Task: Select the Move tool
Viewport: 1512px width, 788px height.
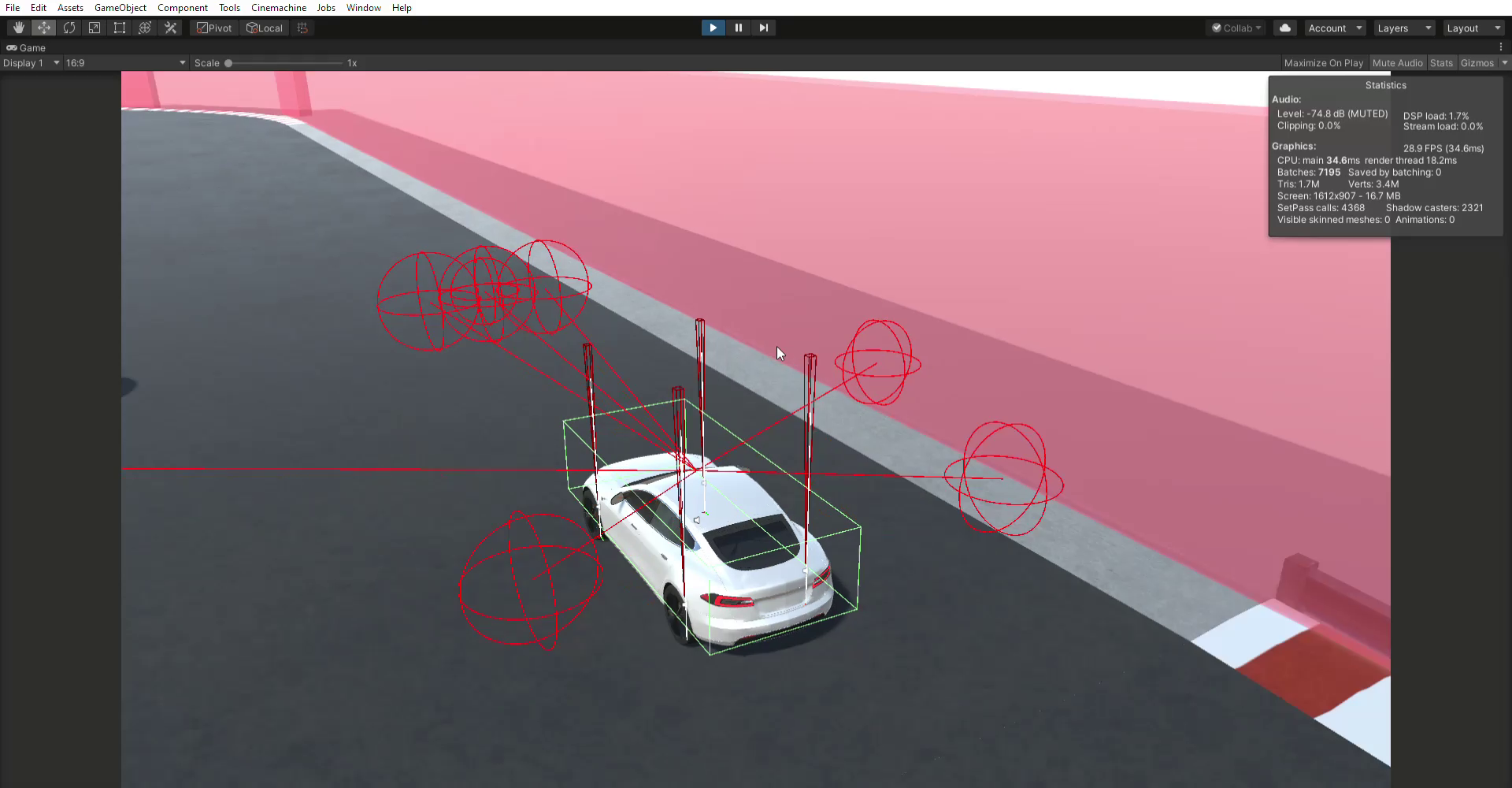Action: coord(44,28)
